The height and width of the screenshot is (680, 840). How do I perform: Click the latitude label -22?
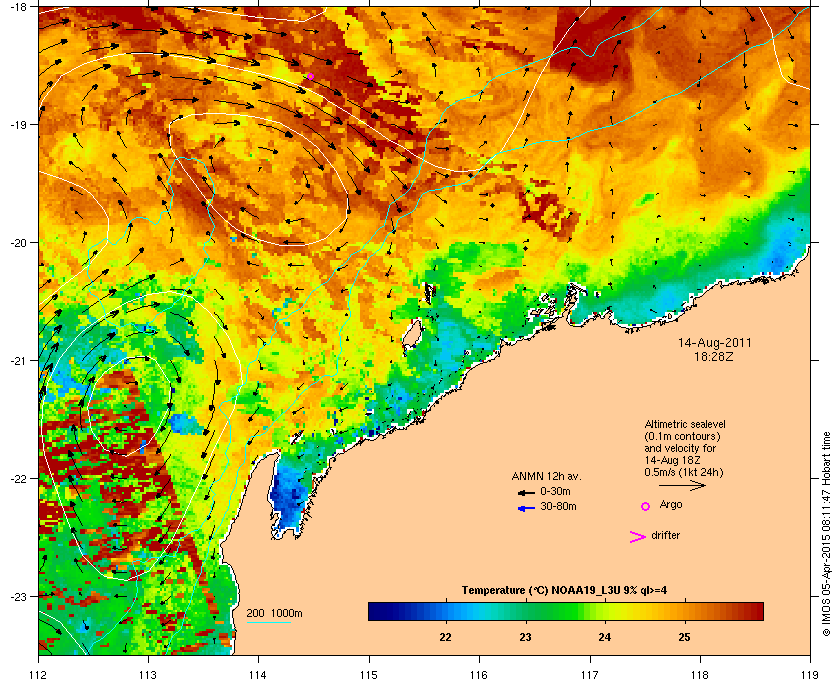pos(18,479)
